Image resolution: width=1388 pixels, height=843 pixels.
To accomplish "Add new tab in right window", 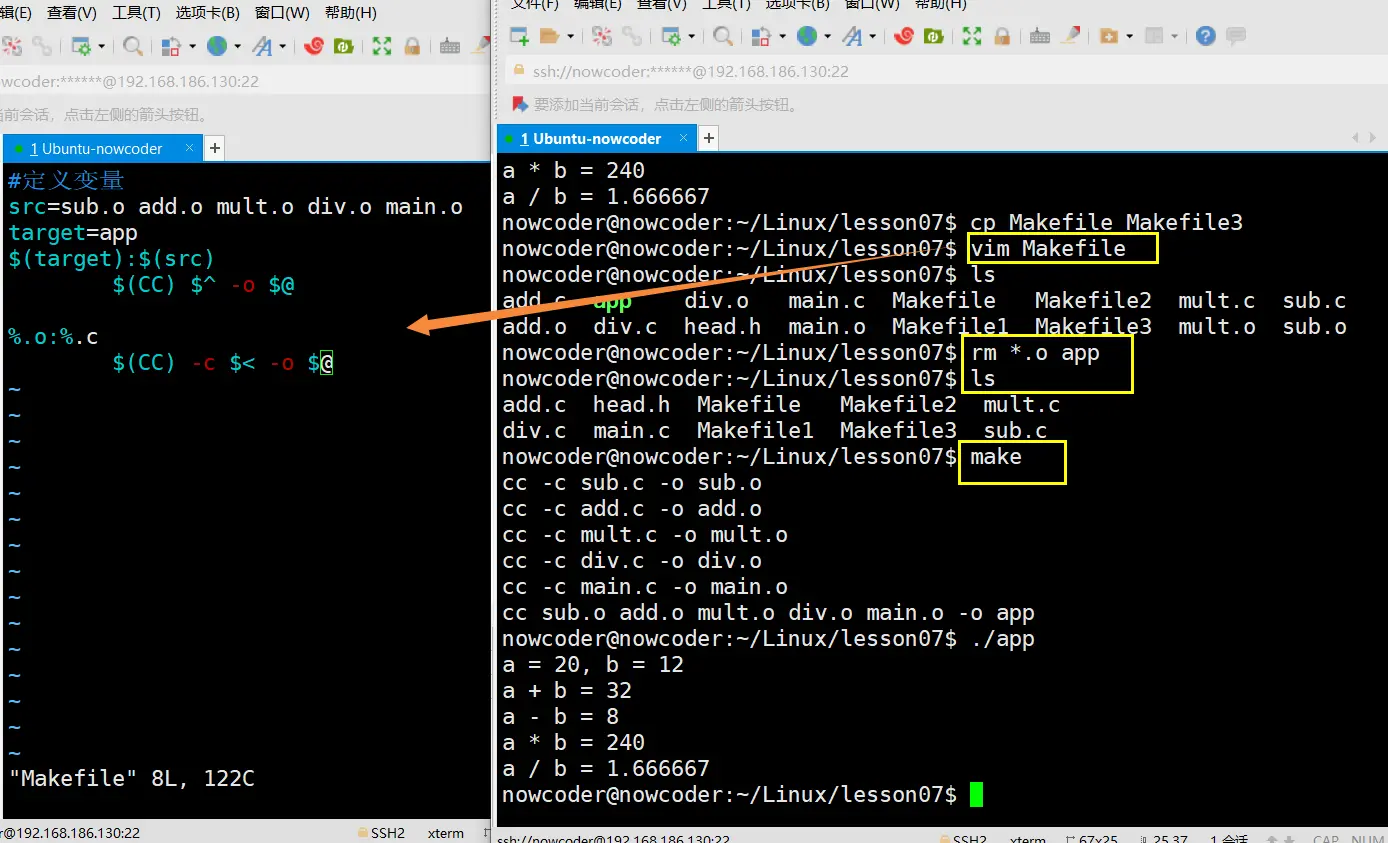I will (709, 139).
